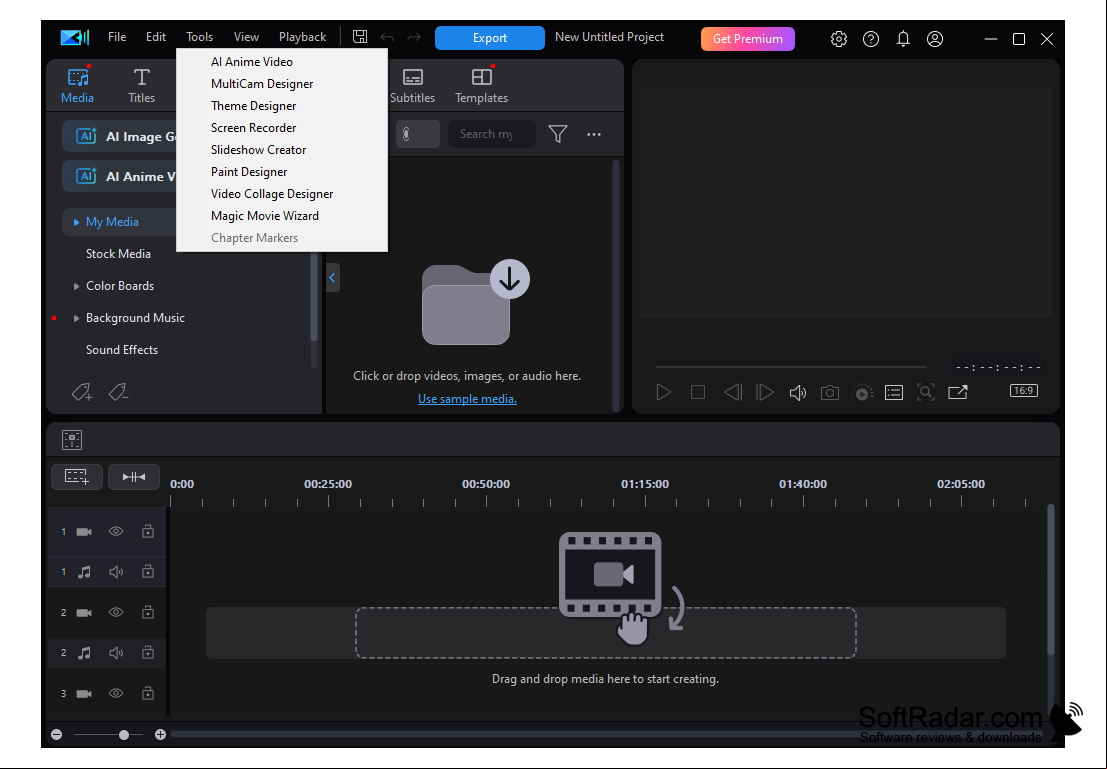The height and width of the screenshot is (769, 1107).
Task: Hide video track 2 with eye icon
Action: pos(116,612)
